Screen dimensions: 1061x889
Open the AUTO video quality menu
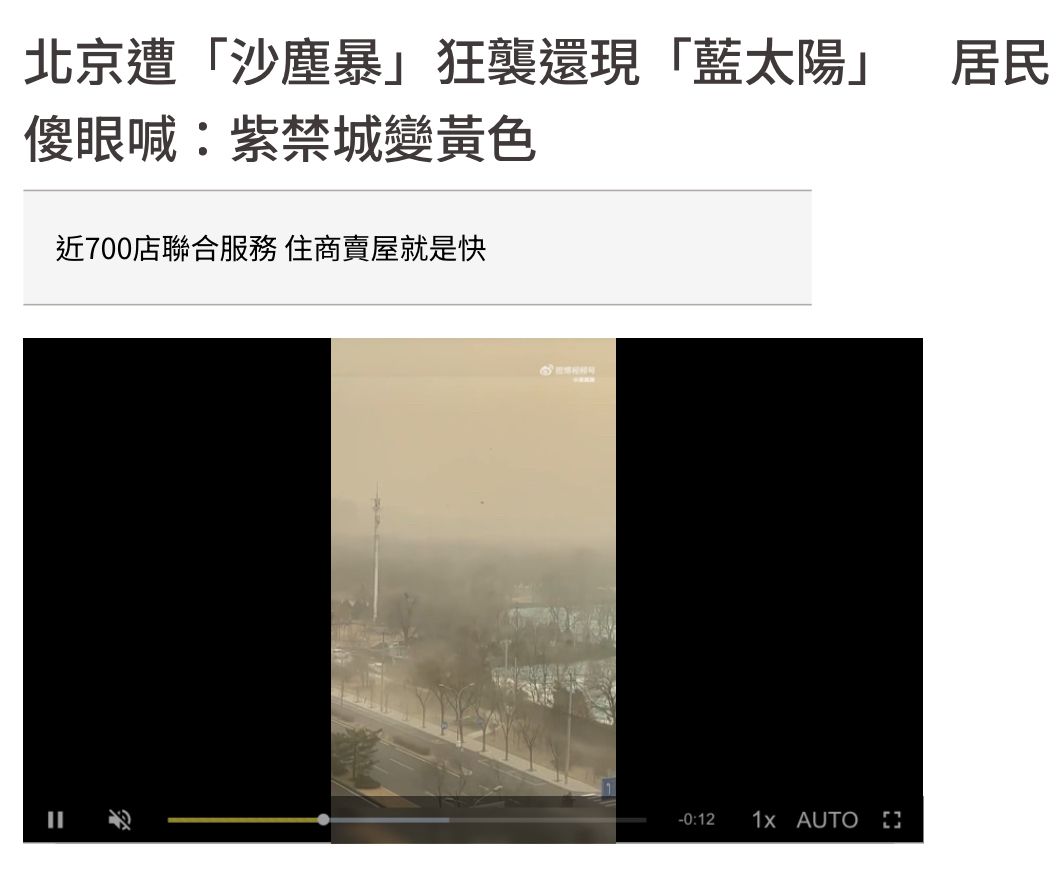point(827,820)
